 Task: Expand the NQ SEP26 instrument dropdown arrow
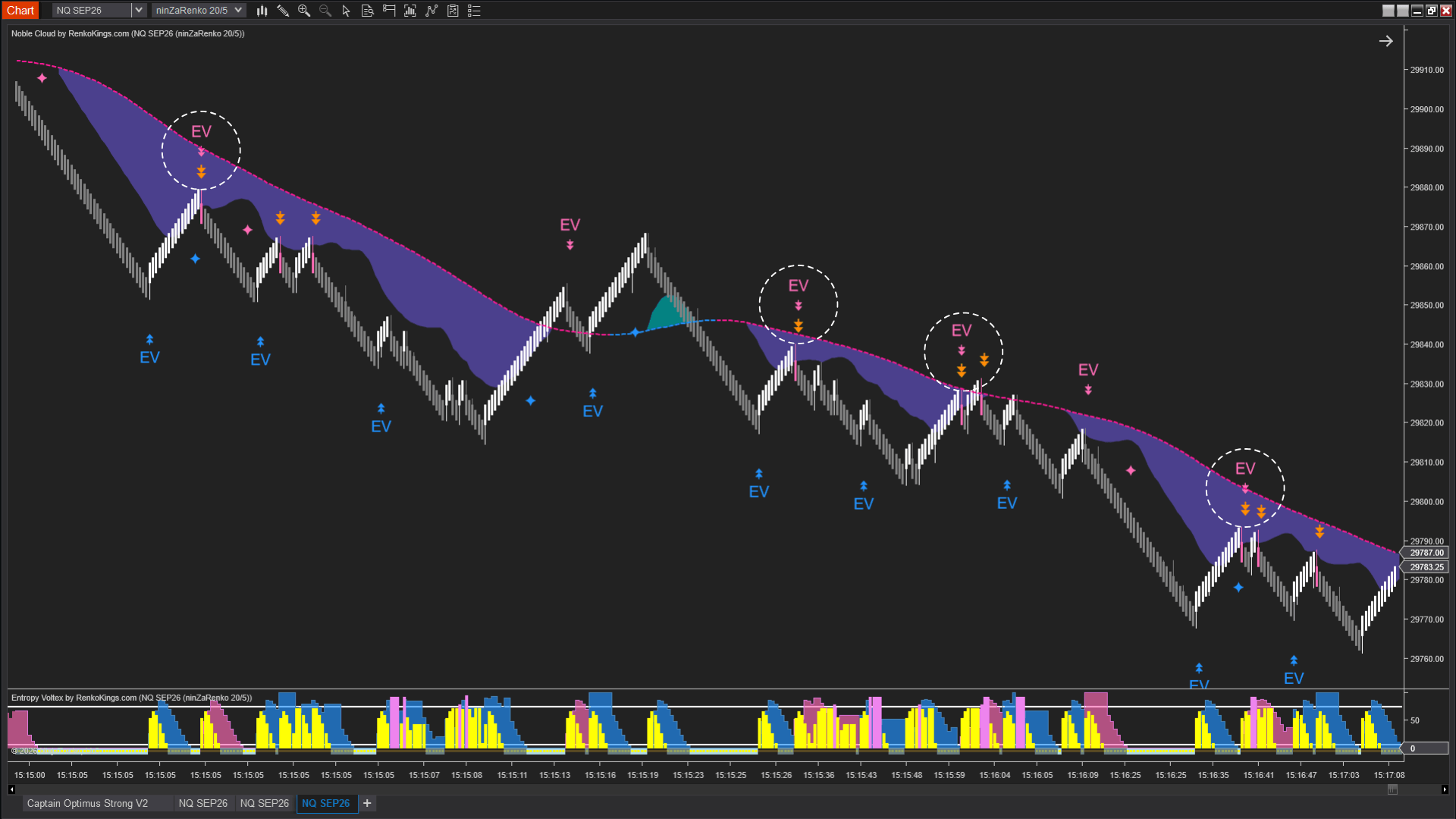(138, 11)
